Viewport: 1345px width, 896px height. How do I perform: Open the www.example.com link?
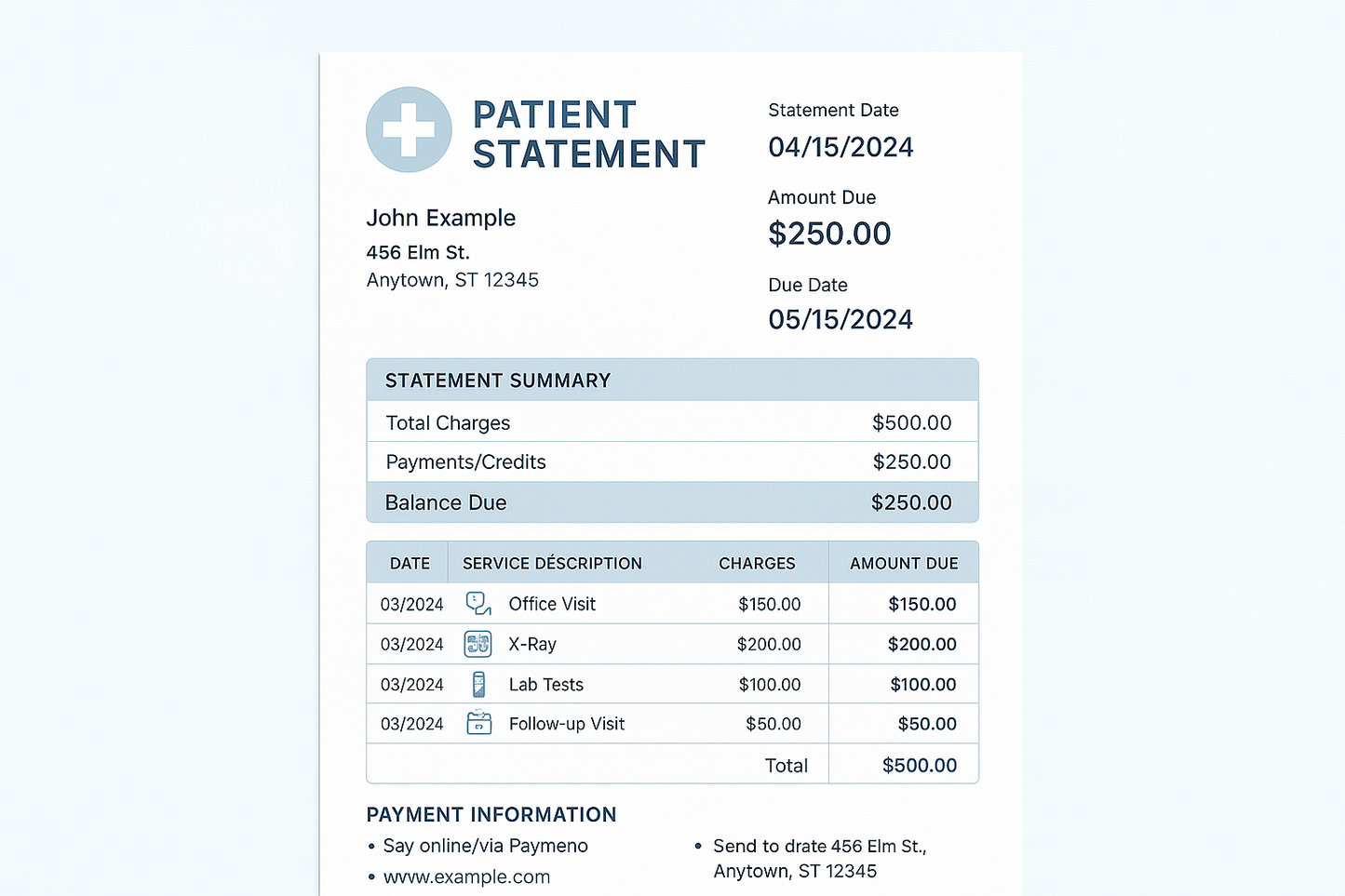tap(466, 876)
